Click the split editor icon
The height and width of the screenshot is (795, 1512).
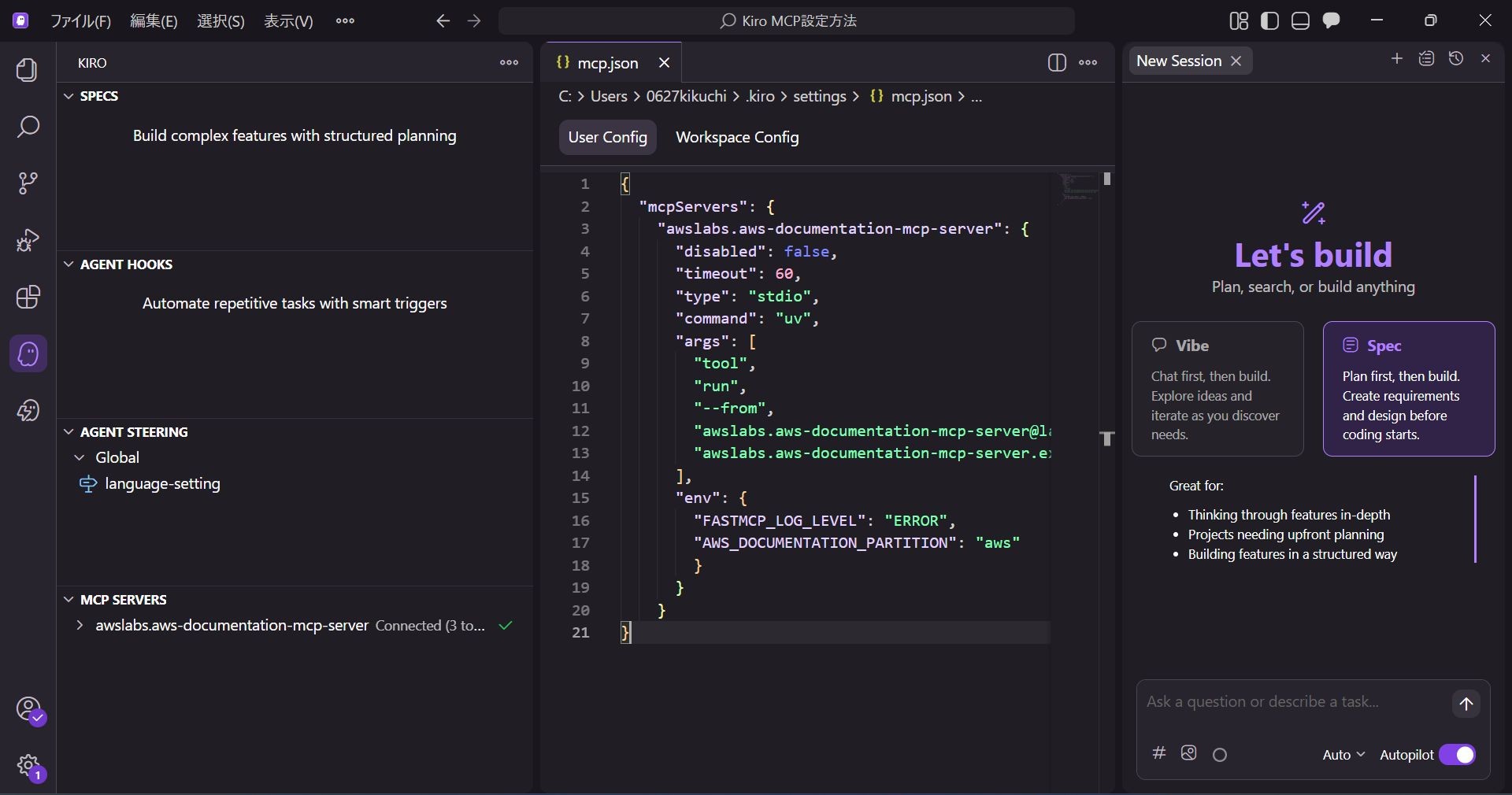click(x=1057, y=63)
